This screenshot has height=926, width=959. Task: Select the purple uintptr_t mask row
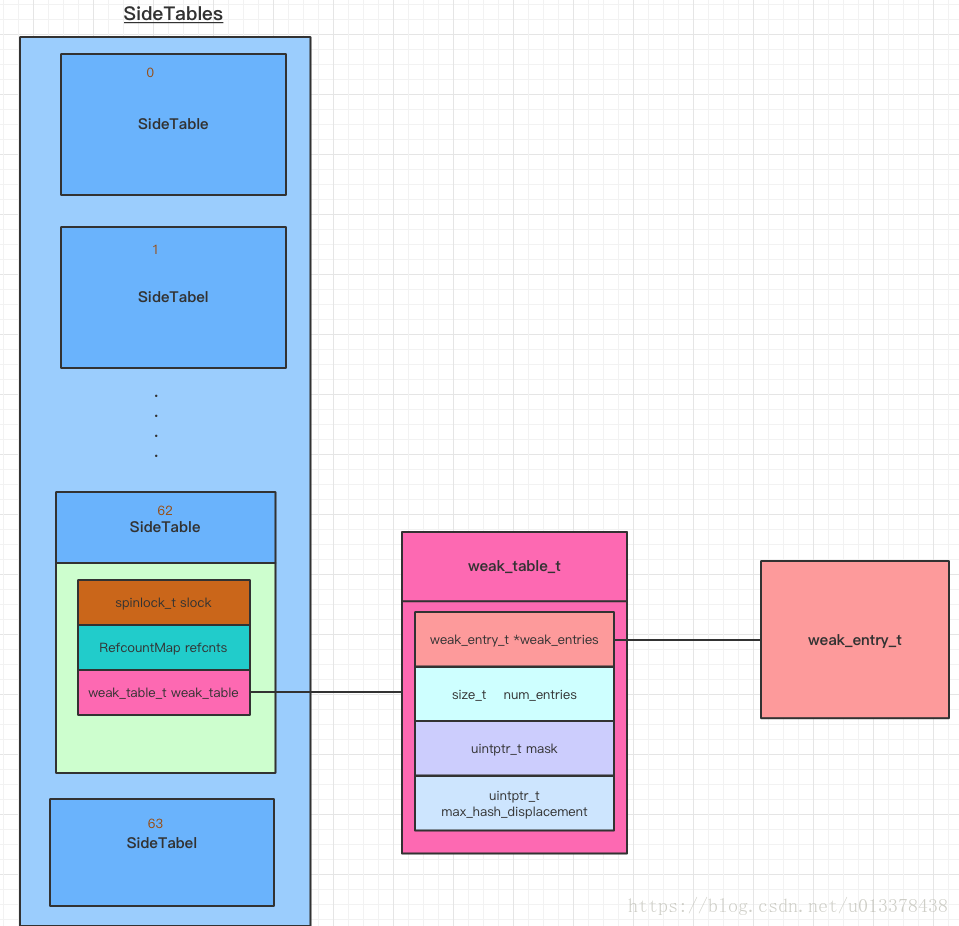(514, 749)
